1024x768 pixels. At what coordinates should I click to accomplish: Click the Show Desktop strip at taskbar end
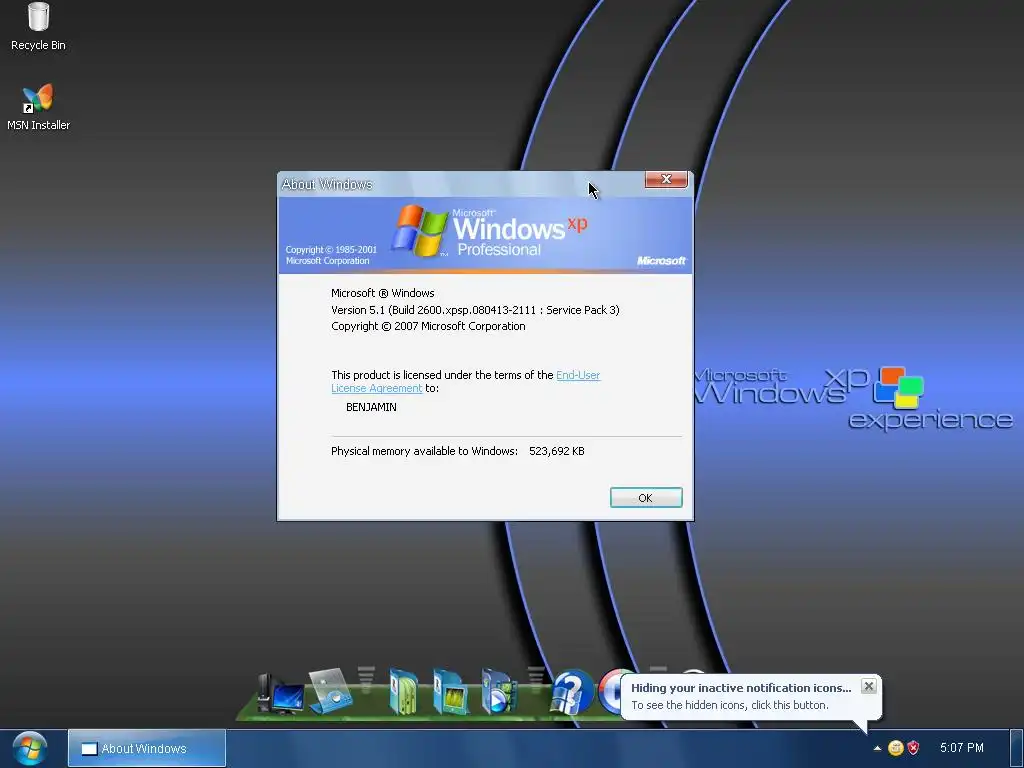coord(1017,748)
